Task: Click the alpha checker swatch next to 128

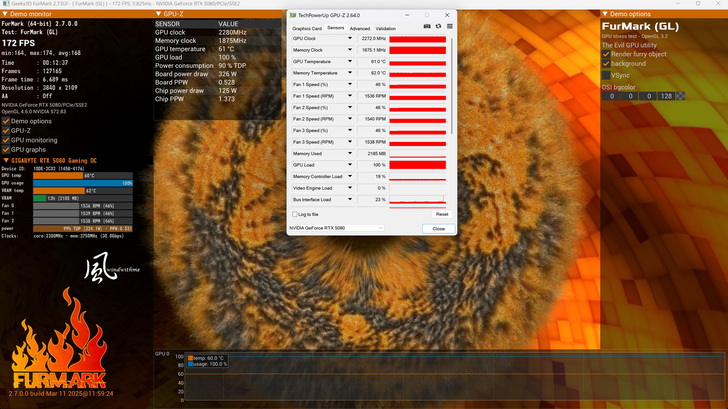Action: point(680,96)
